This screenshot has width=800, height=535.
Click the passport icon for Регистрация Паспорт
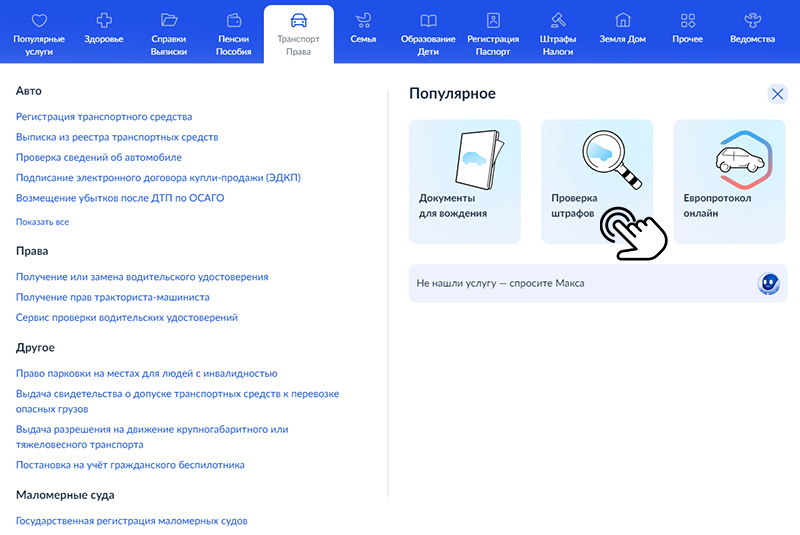click(x=493, y=20)
